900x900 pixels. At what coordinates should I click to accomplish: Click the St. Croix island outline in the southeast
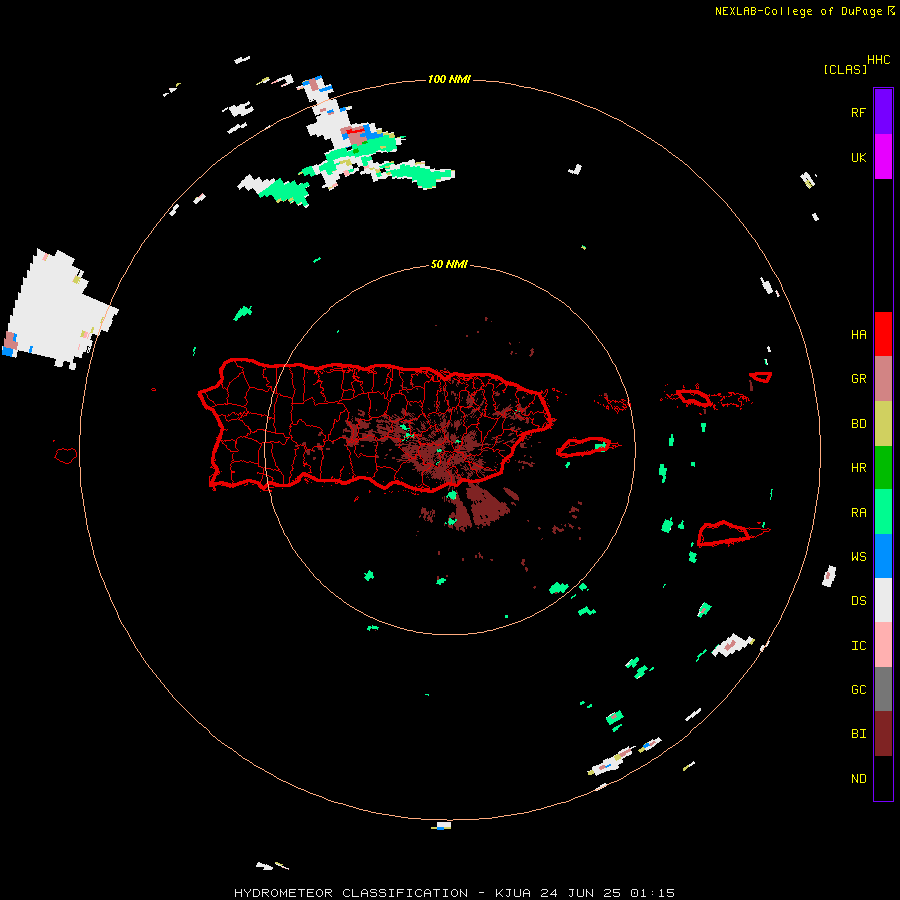coord(724,534)
